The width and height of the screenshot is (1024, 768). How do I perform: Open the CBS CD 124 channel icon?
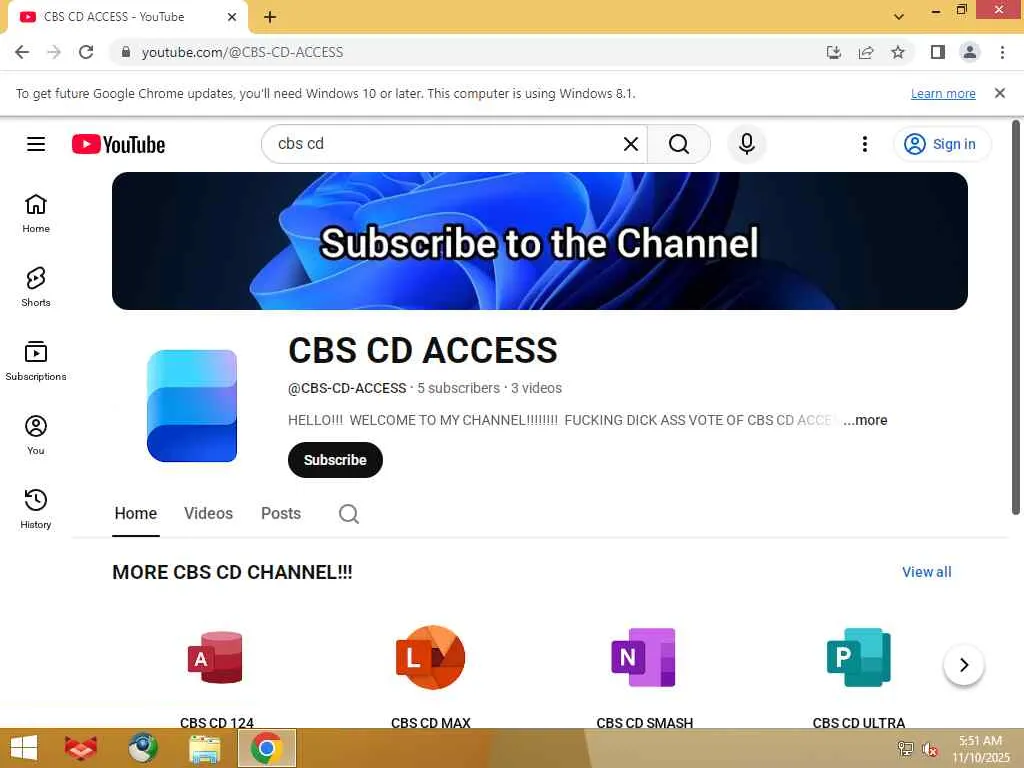click(216, 658)
